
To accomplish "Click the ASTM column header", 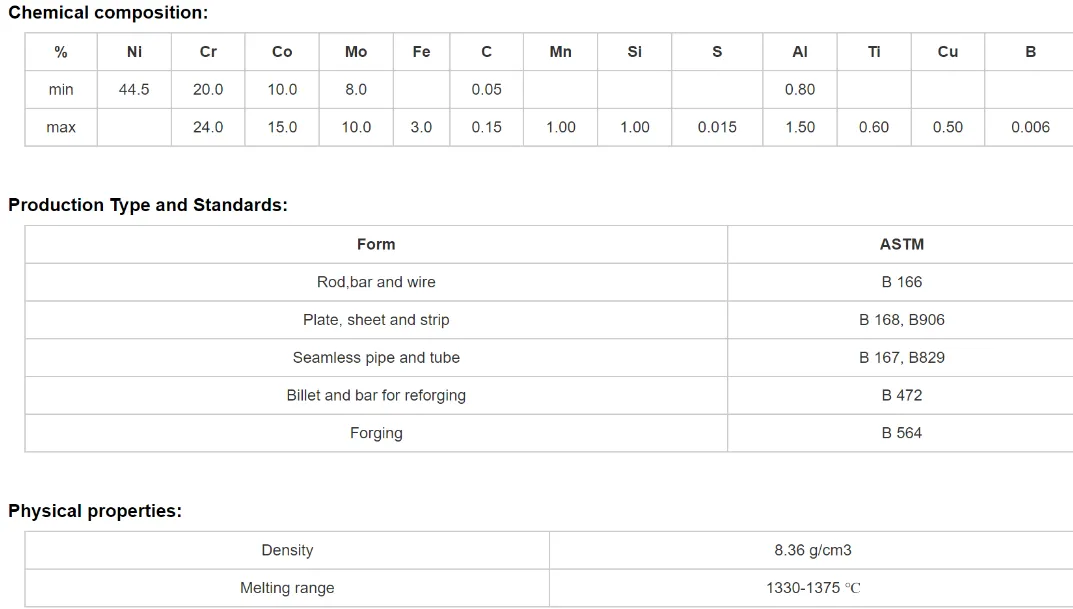I will tap(901, 244).
